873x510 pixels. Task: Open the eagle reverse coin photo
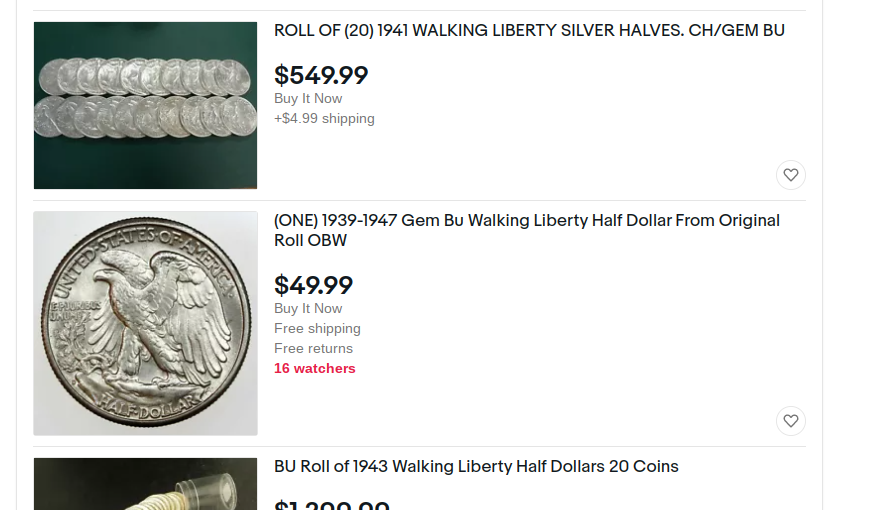[145, 323]
